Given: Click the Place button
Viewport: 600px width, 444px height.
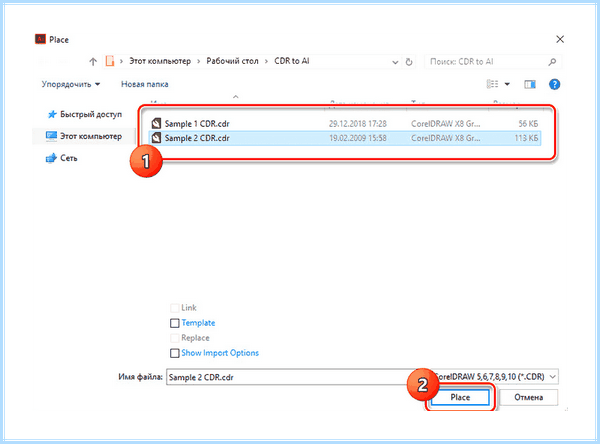Looking at the screenshot, I should [460, 397].
